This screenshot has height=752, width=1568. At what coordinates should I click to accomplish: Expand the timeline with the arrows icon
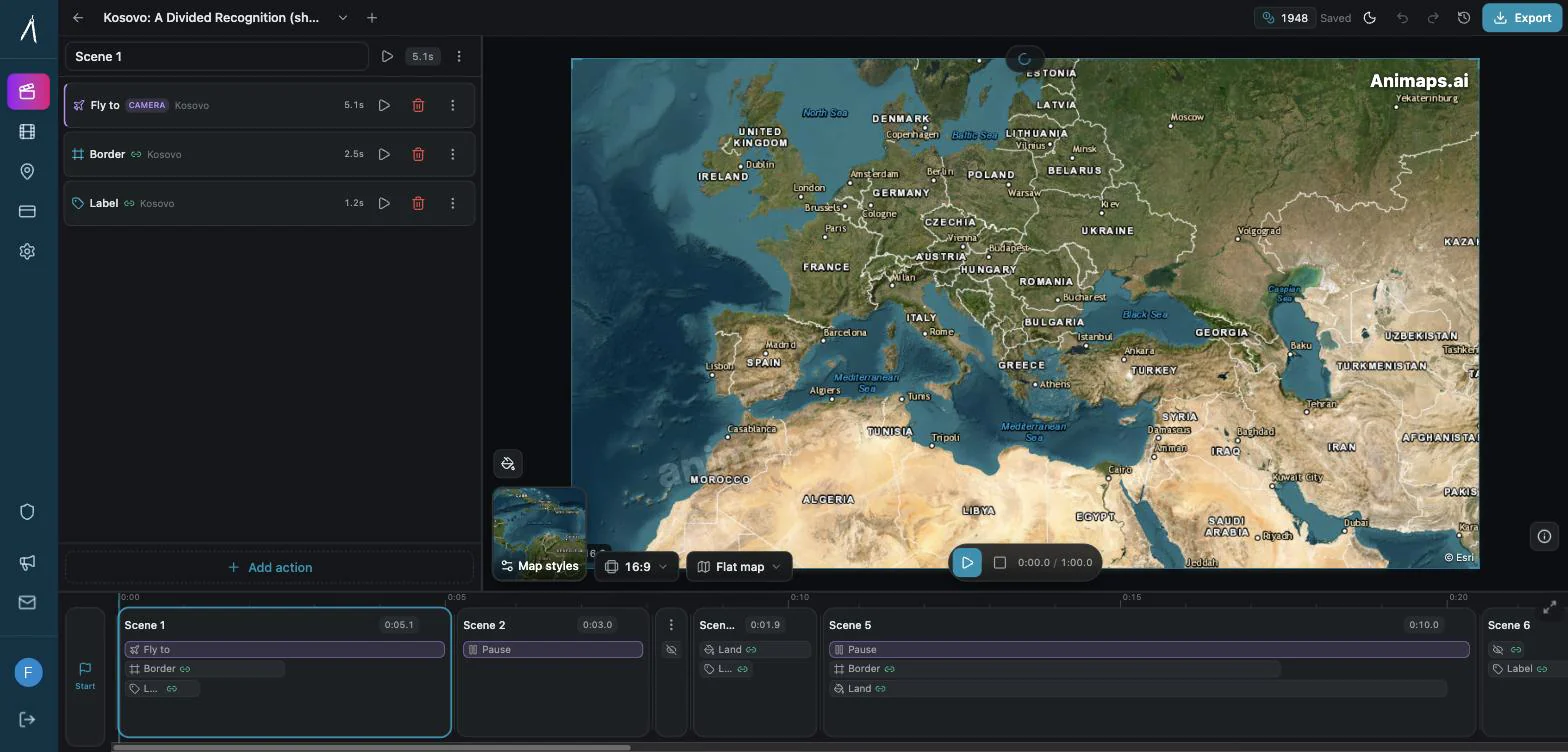click(1550, 607)
